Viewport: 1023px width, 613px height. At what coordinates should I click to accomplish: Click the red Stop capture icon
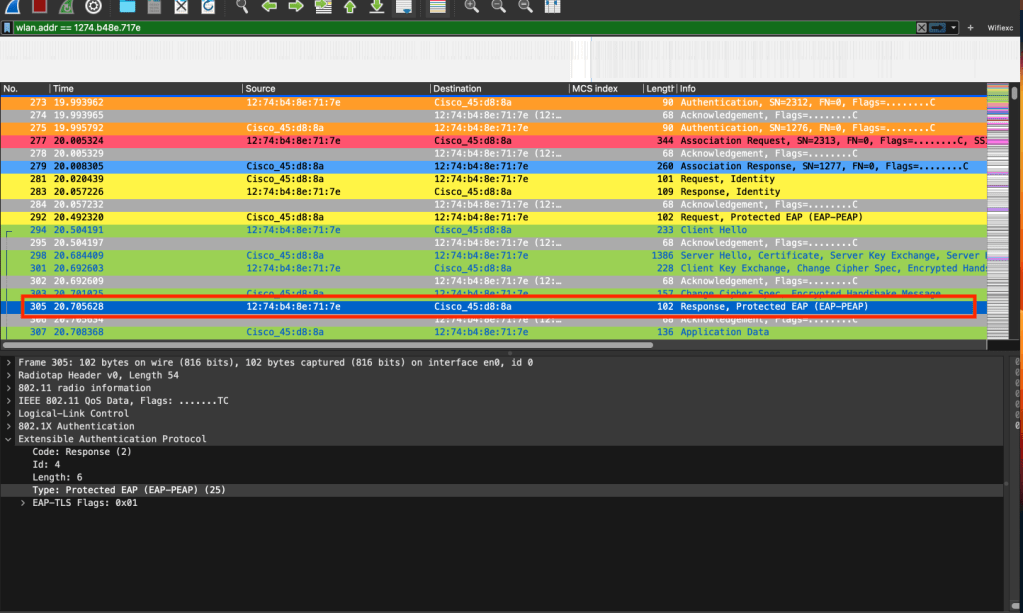tap(39, 6)
